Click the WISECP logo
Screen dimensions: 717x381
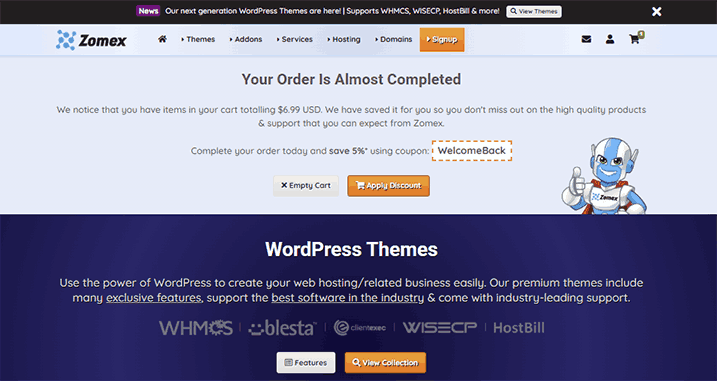[439, 327]
